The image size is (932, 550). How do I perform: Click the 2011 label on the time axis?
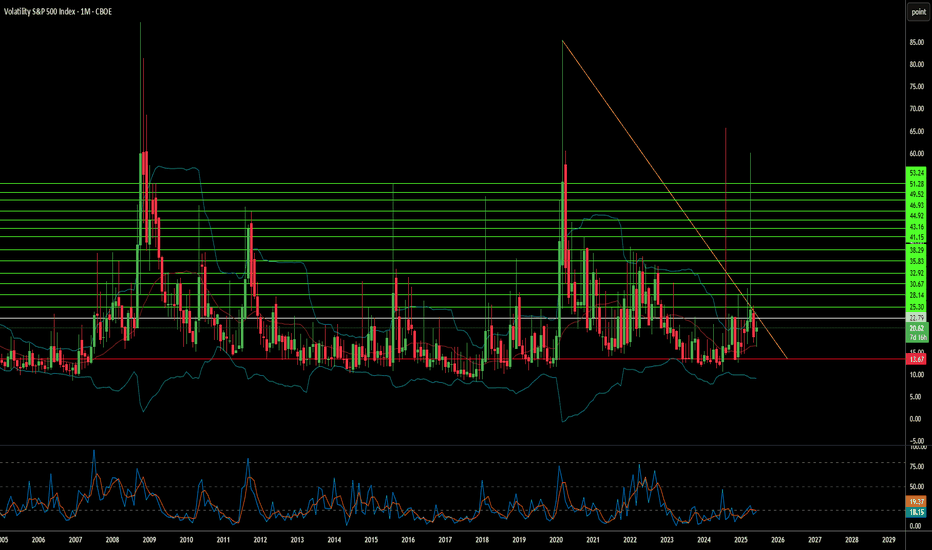point(223,540)
